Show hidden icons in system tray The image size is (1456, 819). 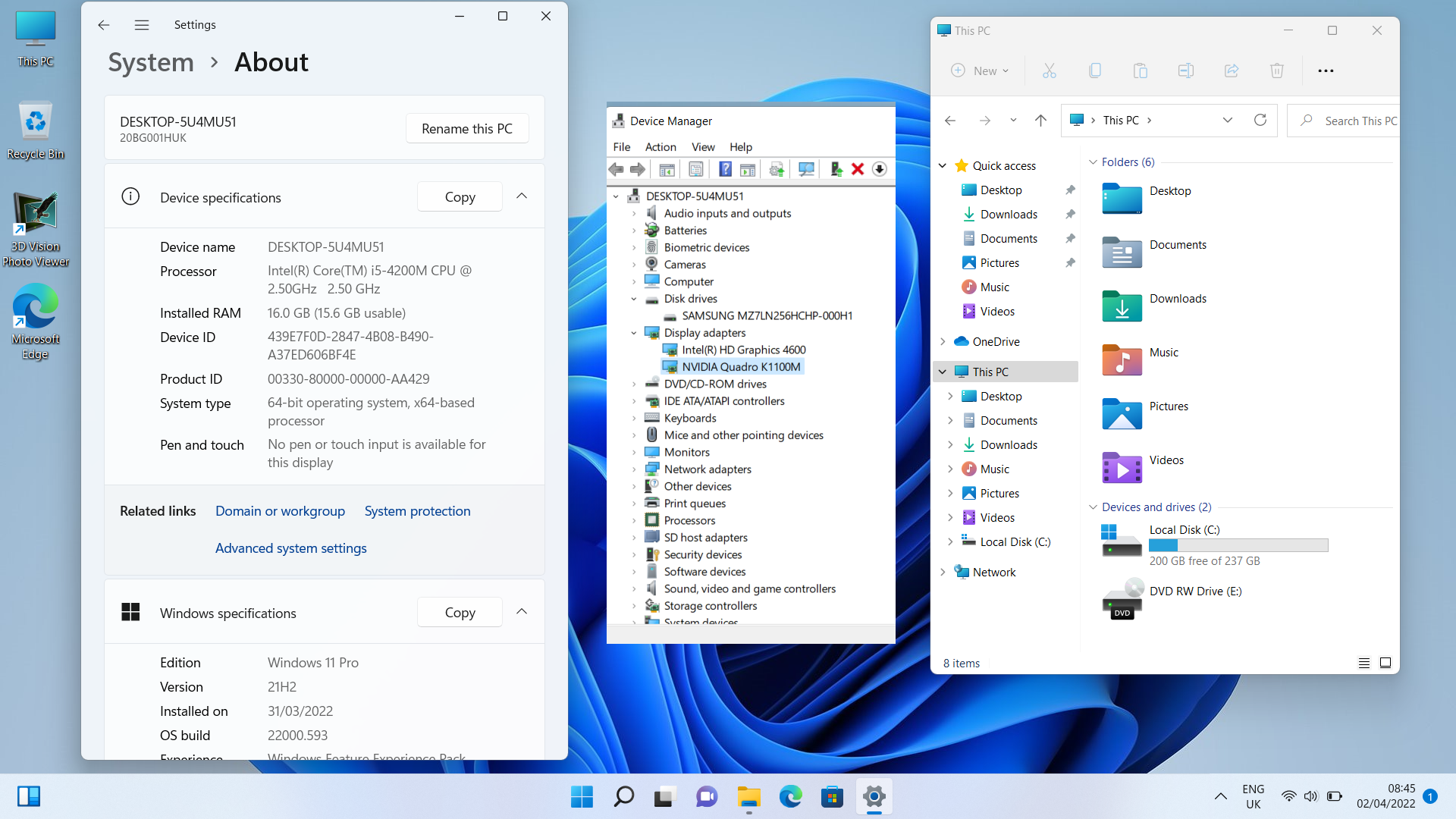(x=1220, y=796)
